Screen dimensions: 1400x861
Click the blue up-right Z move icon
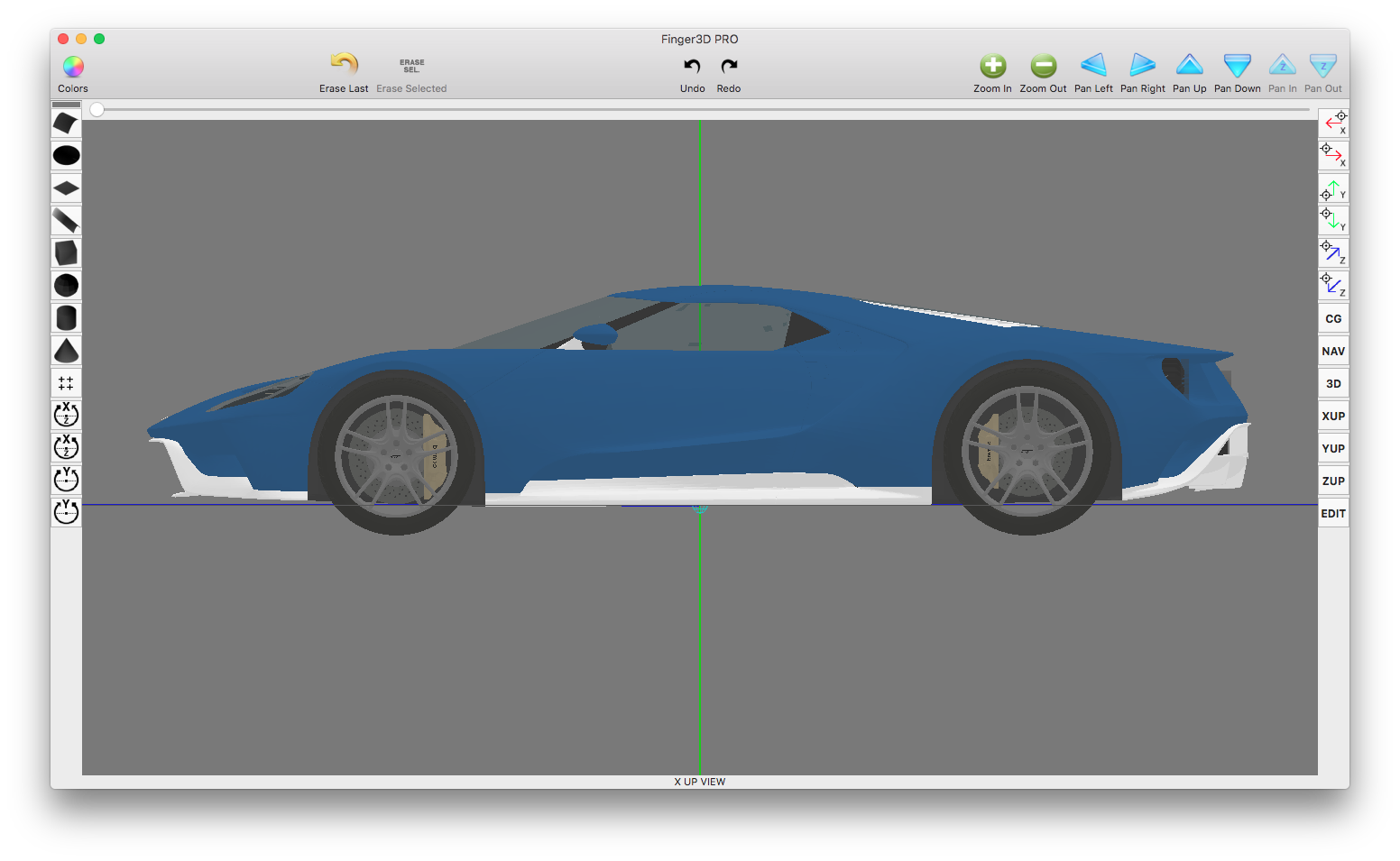[1333, 252]
